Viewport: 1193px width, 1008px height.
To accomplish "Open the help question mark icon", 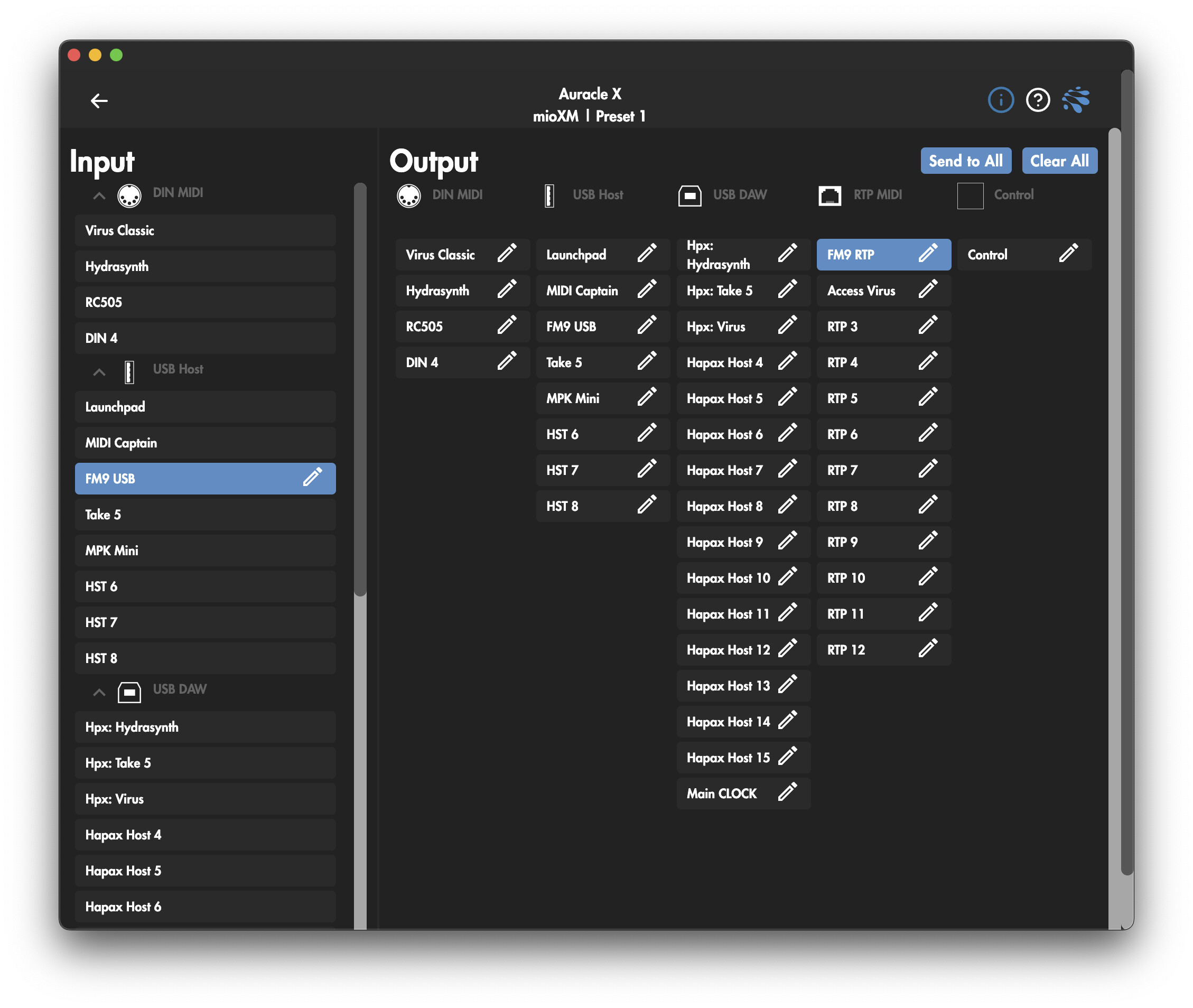I will 1038,100.
